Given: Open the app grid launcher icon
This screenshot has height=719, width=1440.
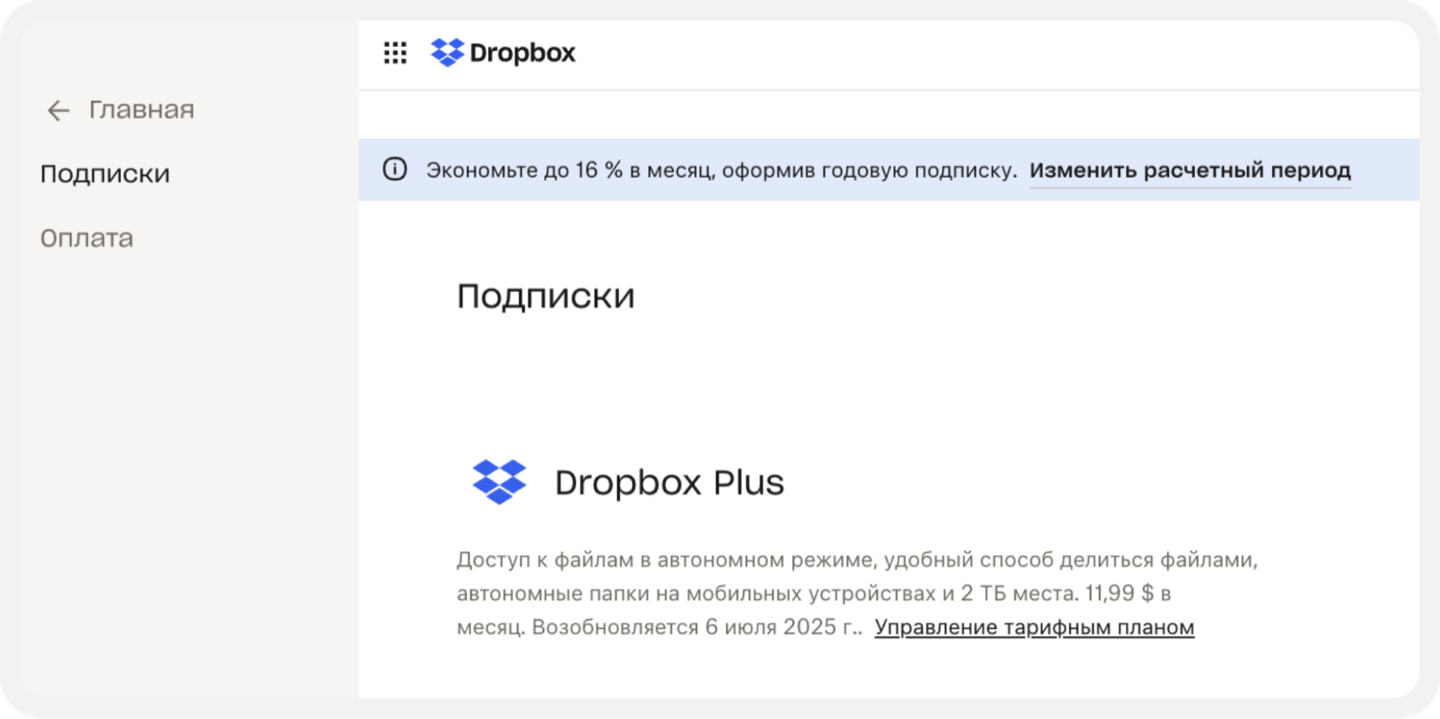Looking at the screenshot, I should click(x=395, y=53).
